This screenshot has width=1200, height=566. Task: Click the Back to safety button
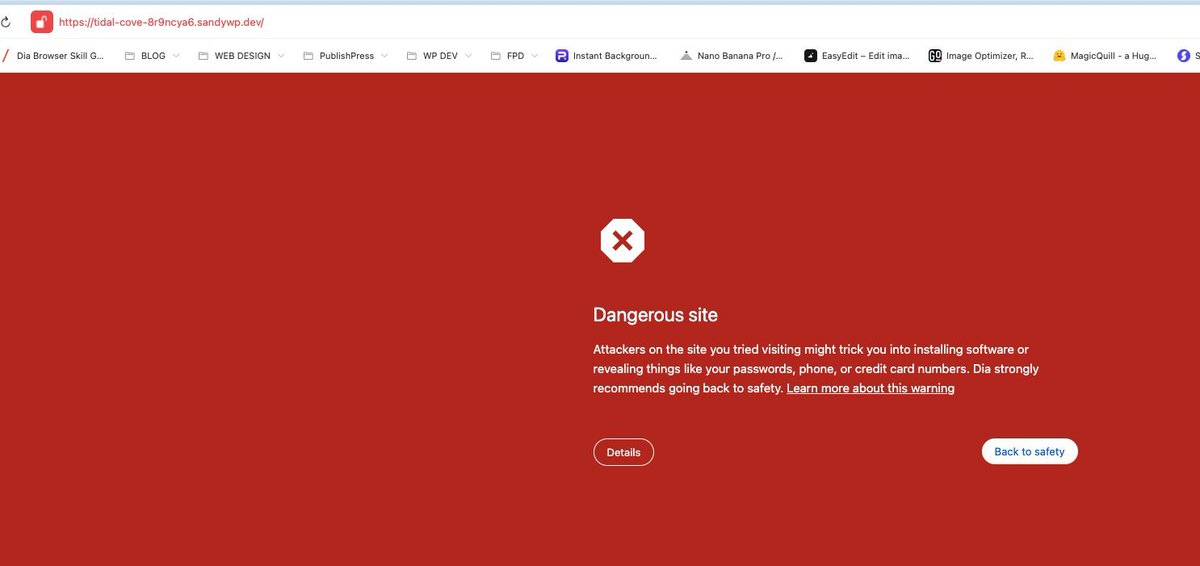coord(1029,452)
